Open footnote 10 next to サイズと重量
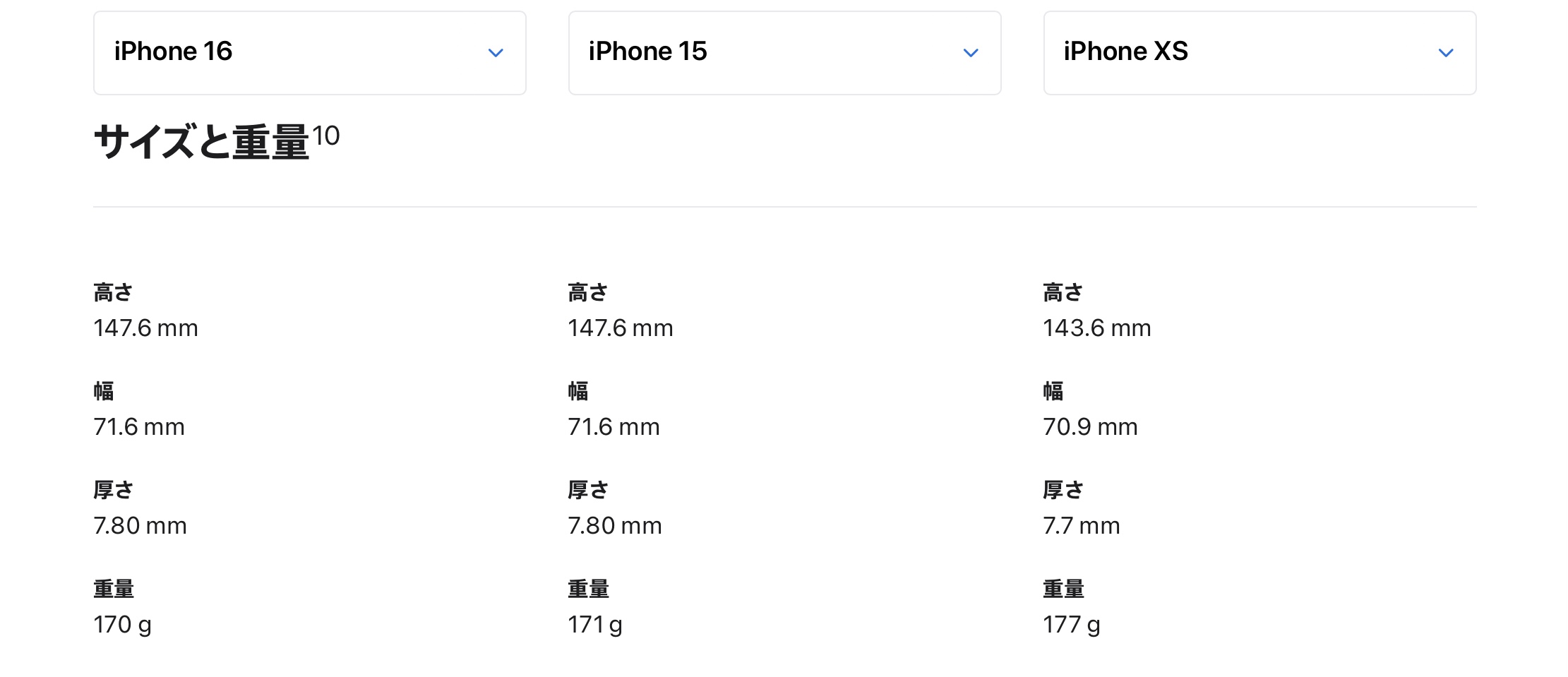 [x=326, y=135]
